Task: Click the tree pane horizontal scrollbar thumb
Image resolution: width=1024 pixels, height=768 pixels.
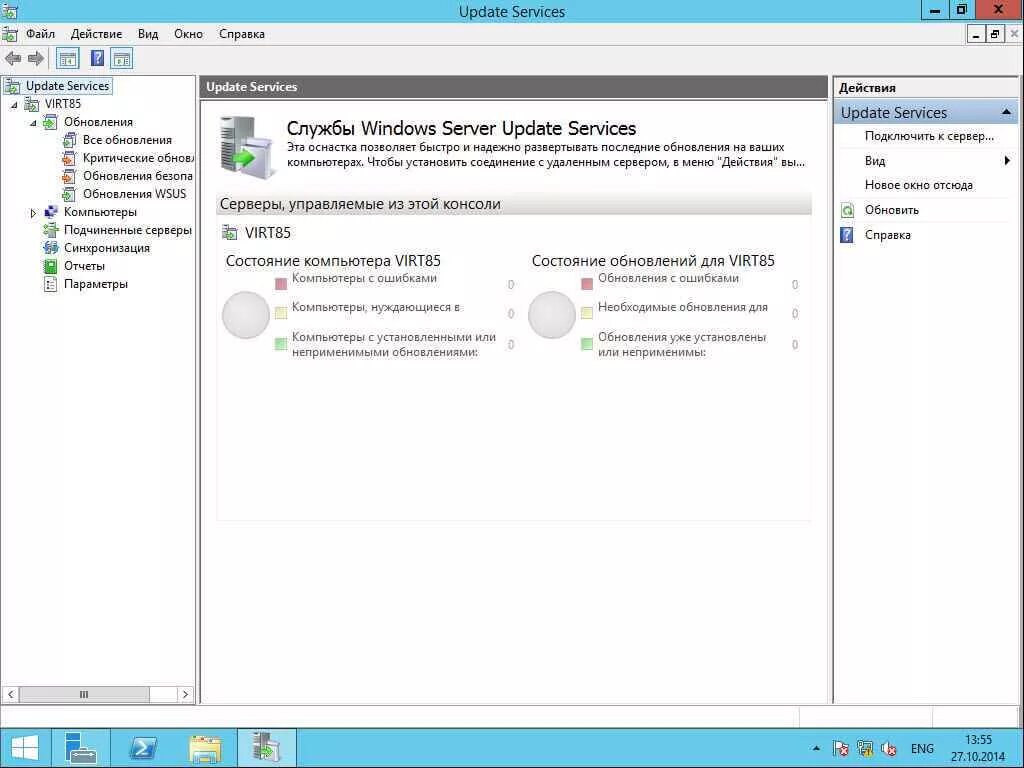Action: 84,694
